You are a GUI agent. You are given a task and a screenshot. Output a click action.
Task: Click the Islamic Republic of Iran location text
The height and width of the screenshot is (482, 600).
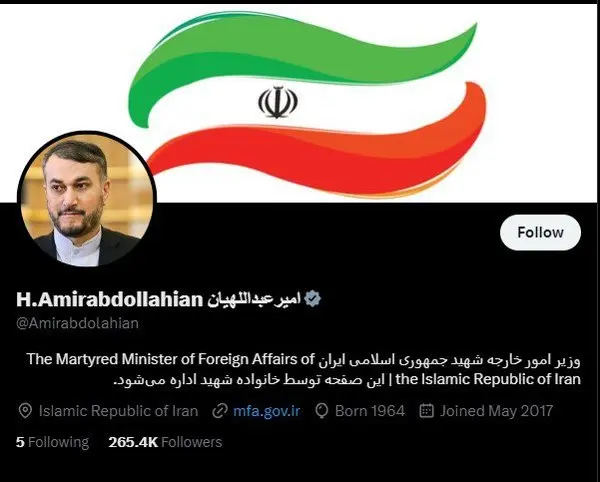point(118,411)
